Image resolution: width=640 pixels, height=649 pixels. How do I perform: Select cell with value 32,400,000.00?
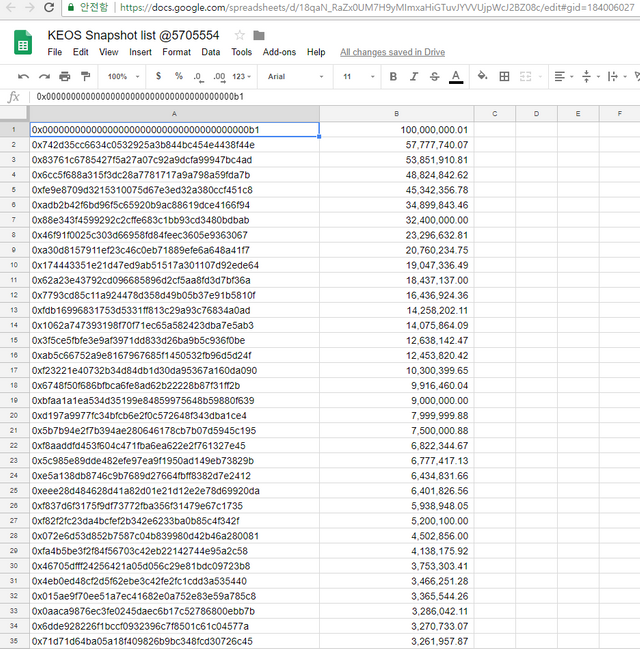(396, 220)
